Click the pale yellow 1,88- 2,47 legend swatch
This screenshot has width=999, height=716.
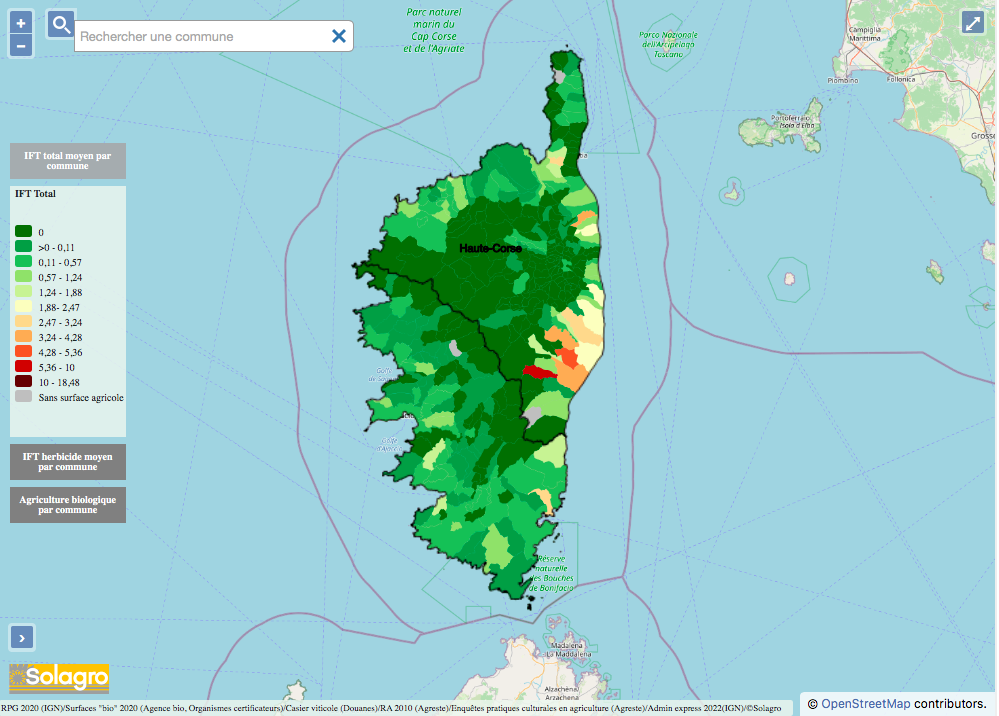(x=23, y=307)
